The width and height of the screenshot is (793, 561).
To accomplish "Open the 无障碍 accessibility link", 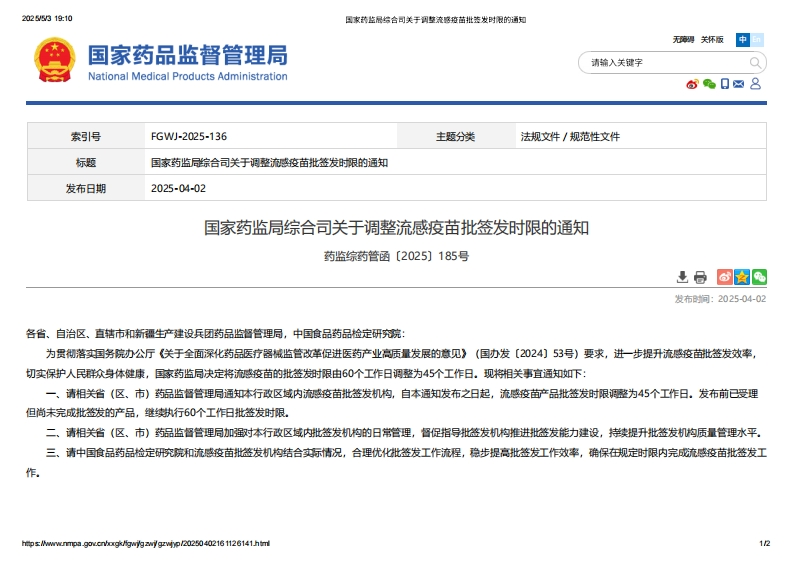I will click(683, 40).
